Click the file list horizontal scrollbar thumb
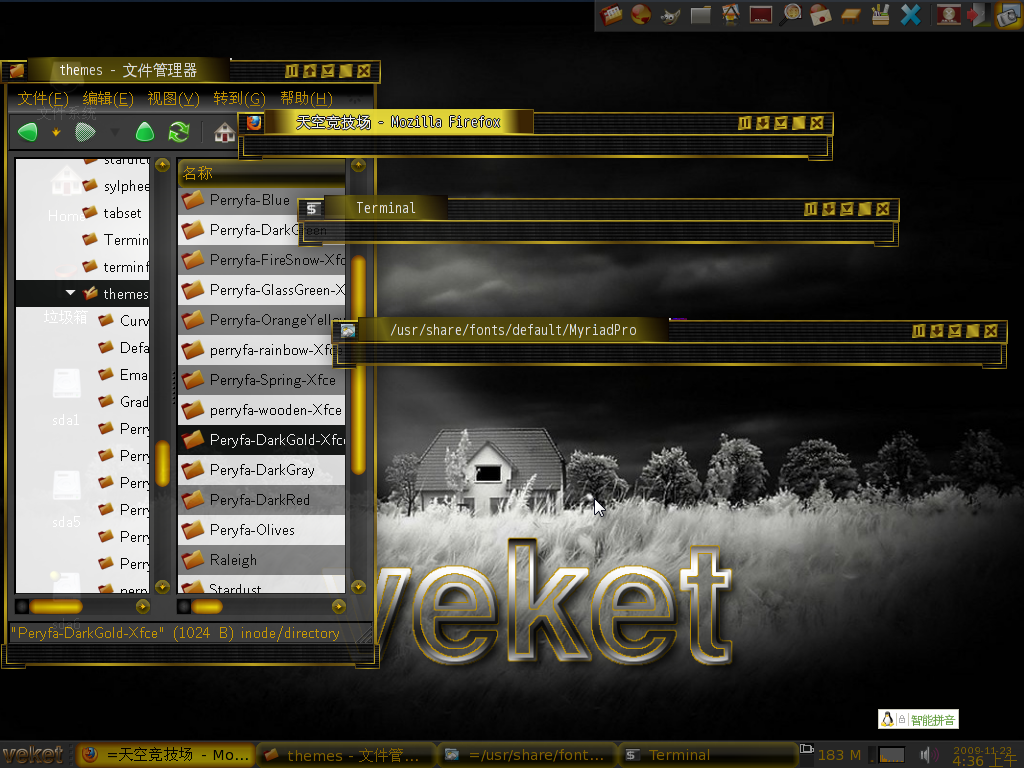 (207, 607)
